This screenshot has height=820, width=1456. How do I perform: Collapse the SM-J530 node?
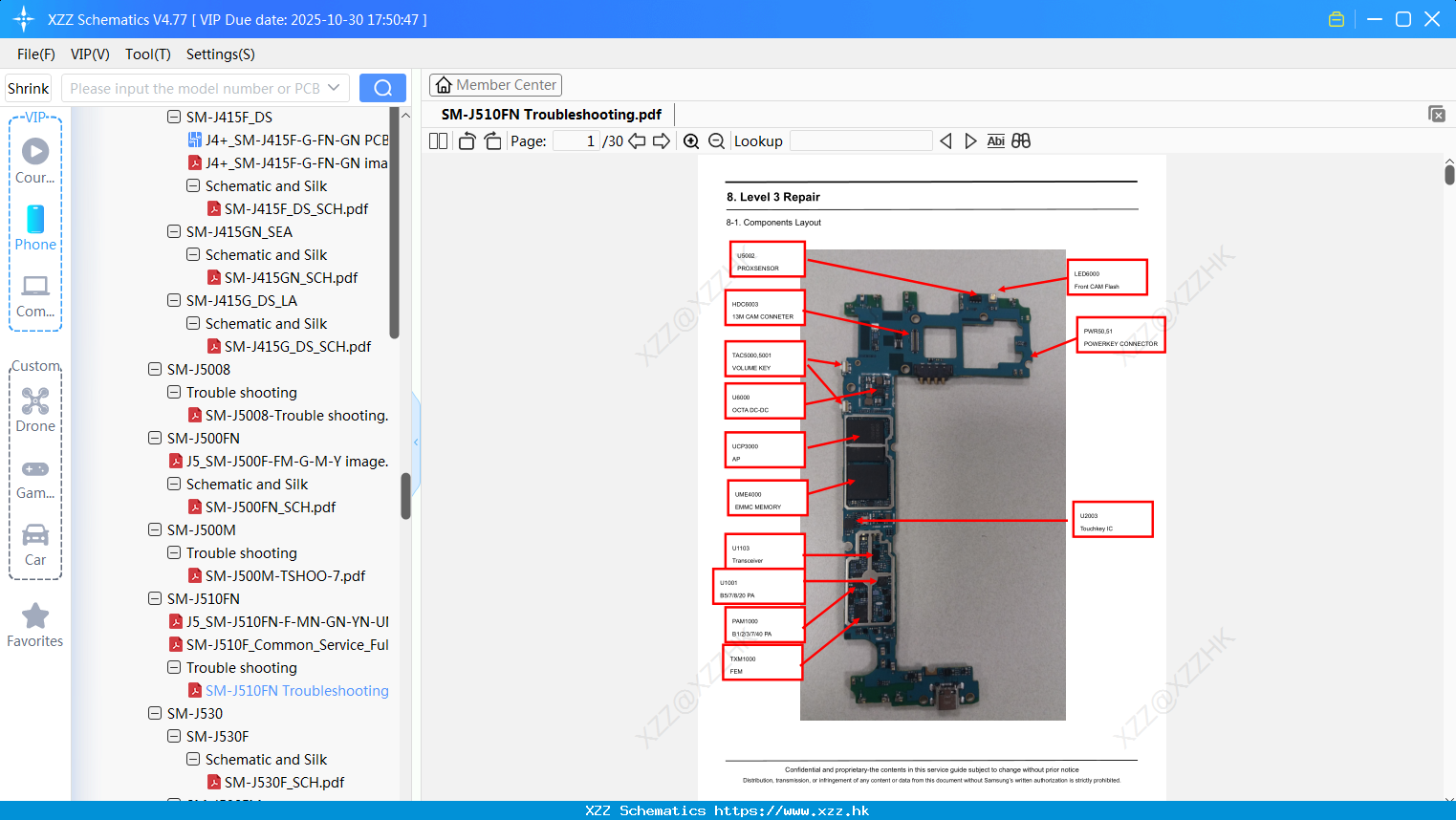[155, 713]
